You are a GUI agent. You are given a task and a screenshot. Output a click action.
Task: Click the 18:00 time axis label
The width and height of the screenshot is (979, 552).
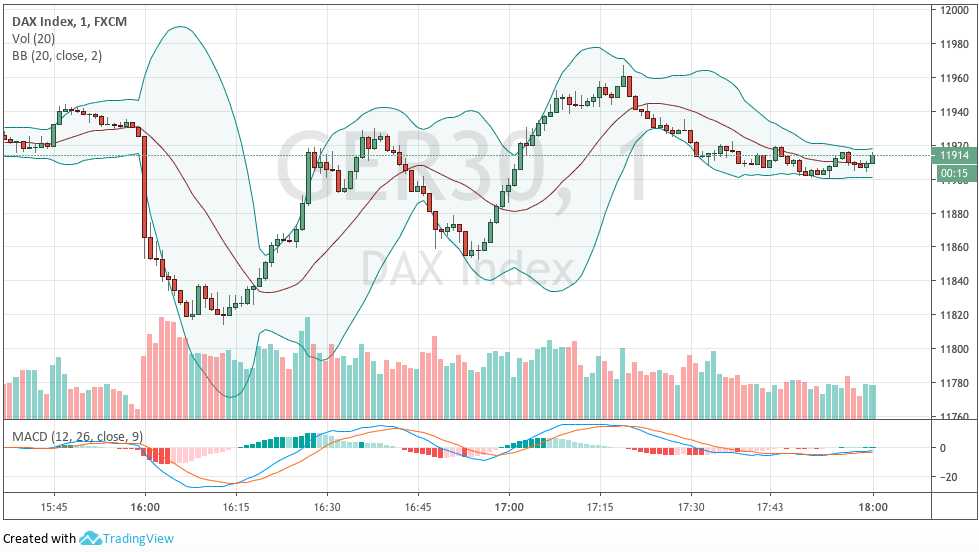tap(873, 507)
